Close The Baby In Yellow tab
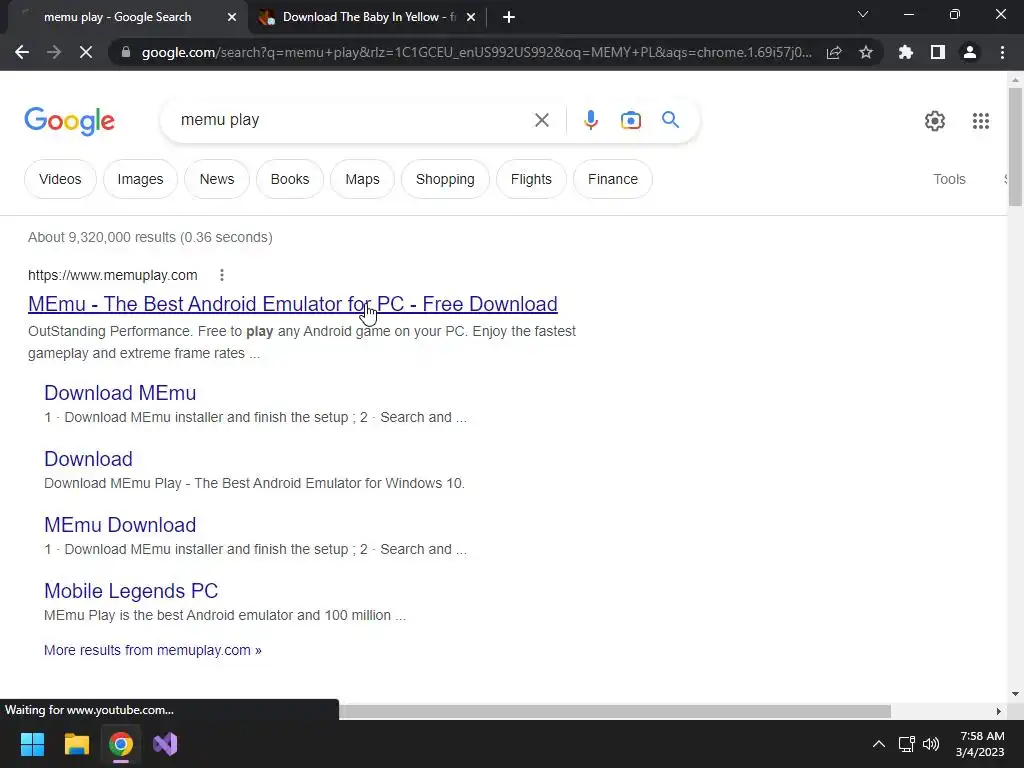 tap(471, 18)
